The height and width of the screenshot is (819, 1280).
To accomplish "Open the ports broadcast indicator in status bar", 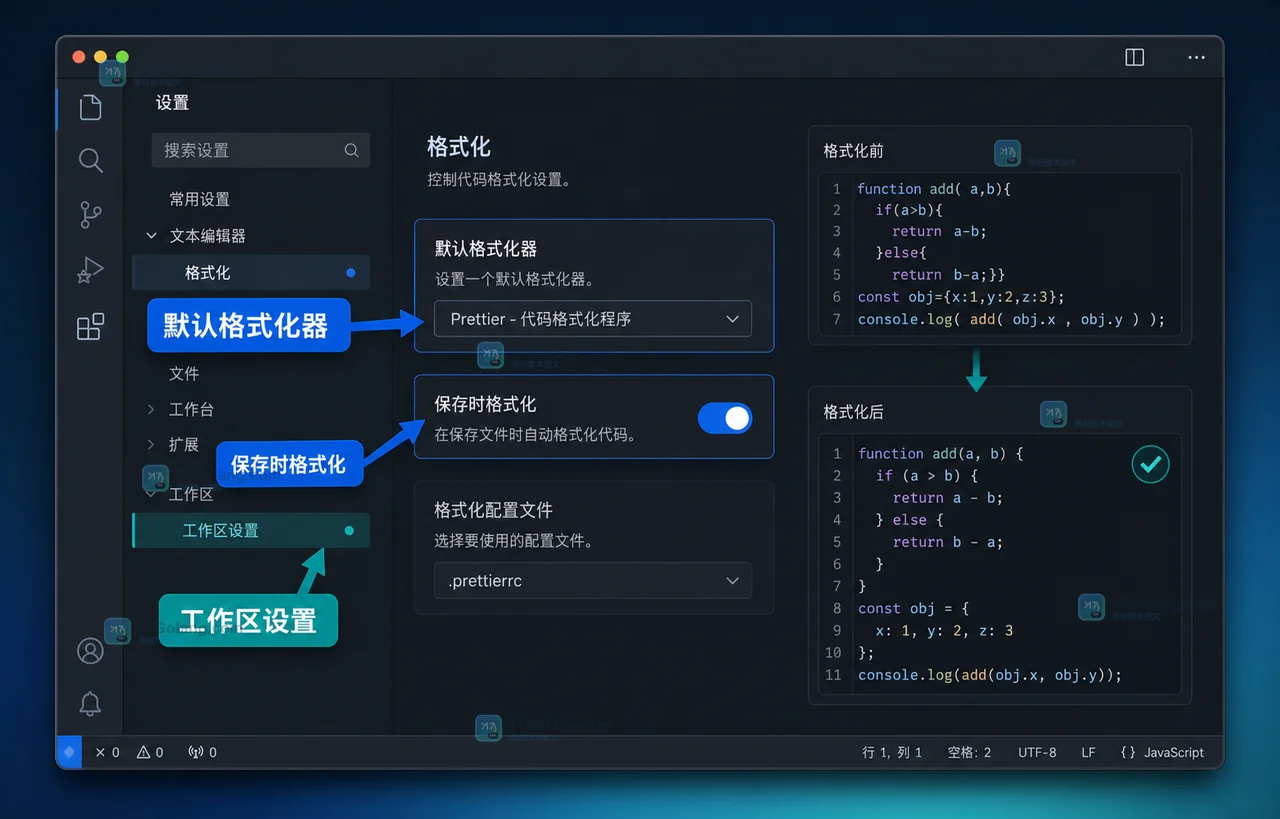I will pos(202,752).
